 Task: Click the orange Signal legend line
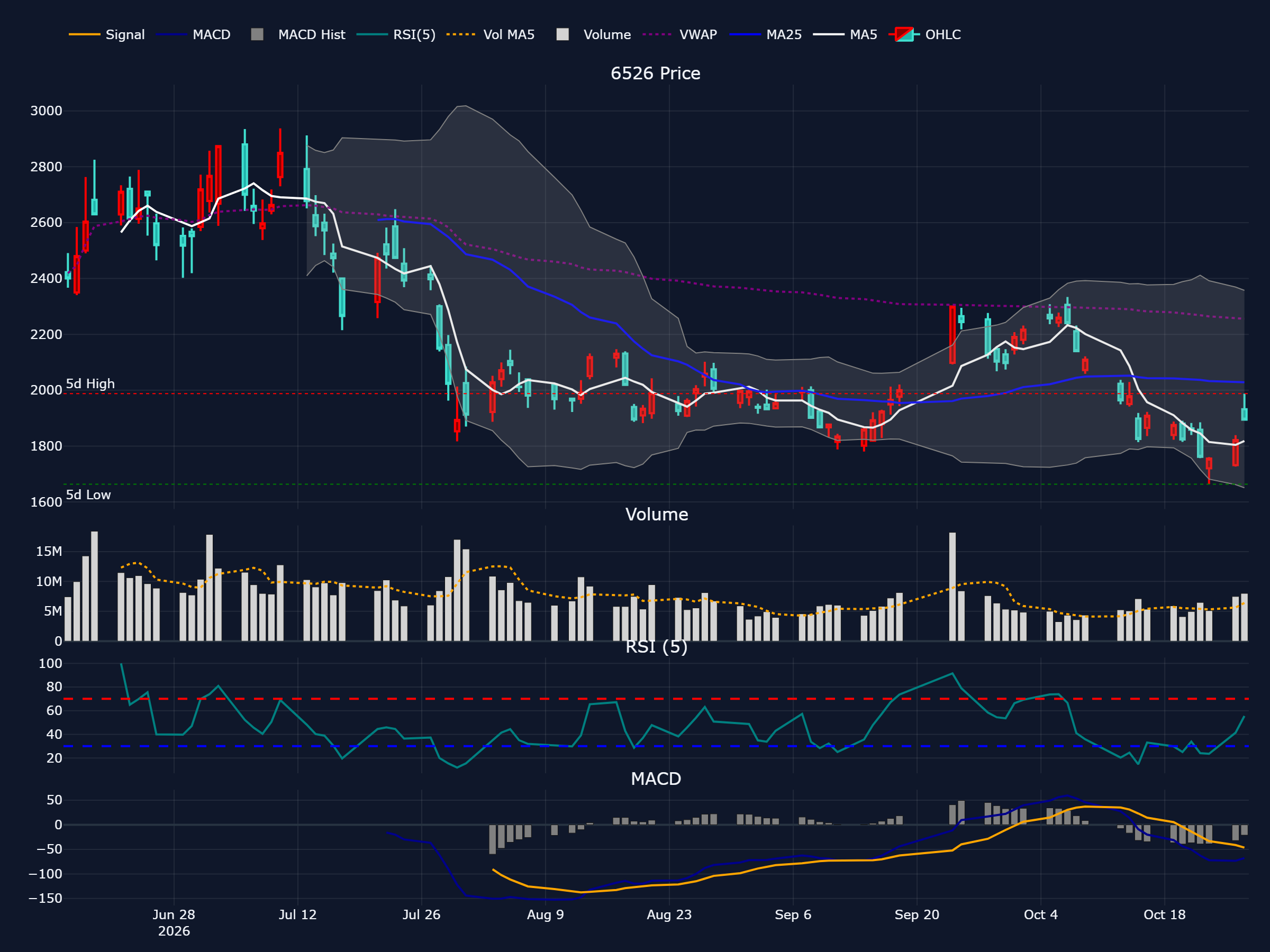(x=84, y=34)
